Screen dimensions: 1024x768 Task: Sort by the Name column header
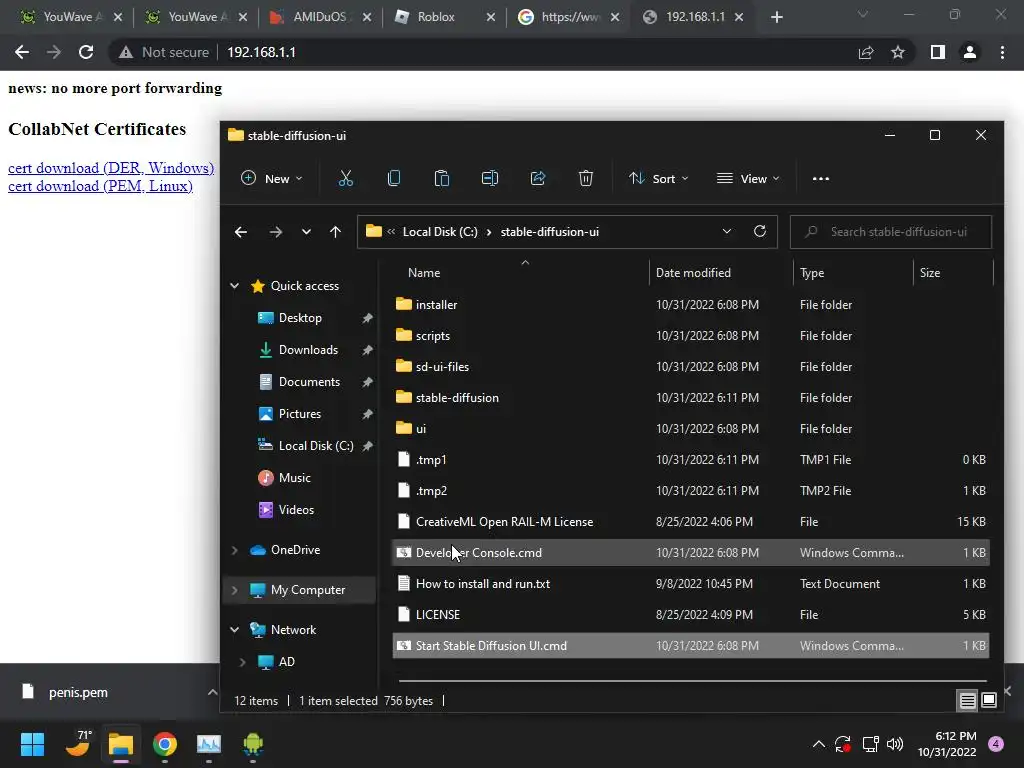(x=424, y=273)
